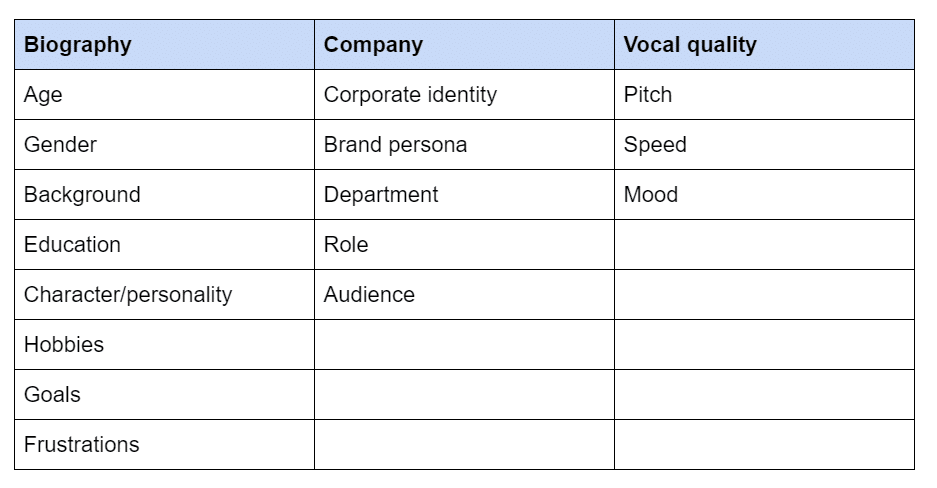
Task: Select the Age cell
Action: (164, 94)
